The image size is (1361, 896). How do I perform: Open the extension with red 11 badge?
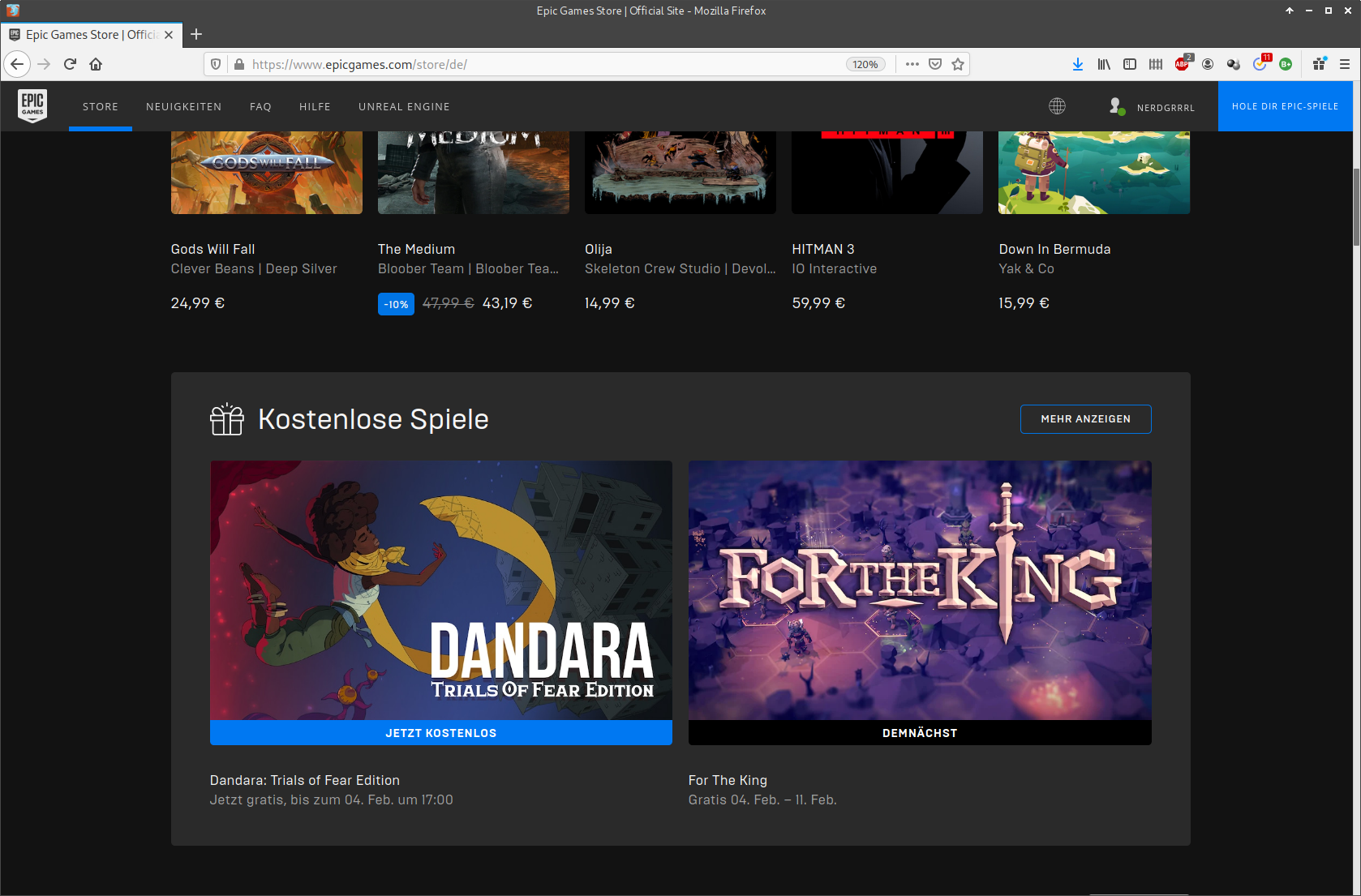tap(1260, 63)
